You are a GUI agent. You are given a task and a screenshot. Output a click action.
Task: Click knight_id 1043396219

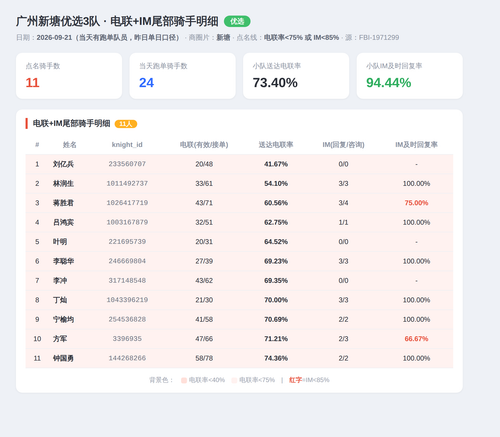(x=127, y=300)
